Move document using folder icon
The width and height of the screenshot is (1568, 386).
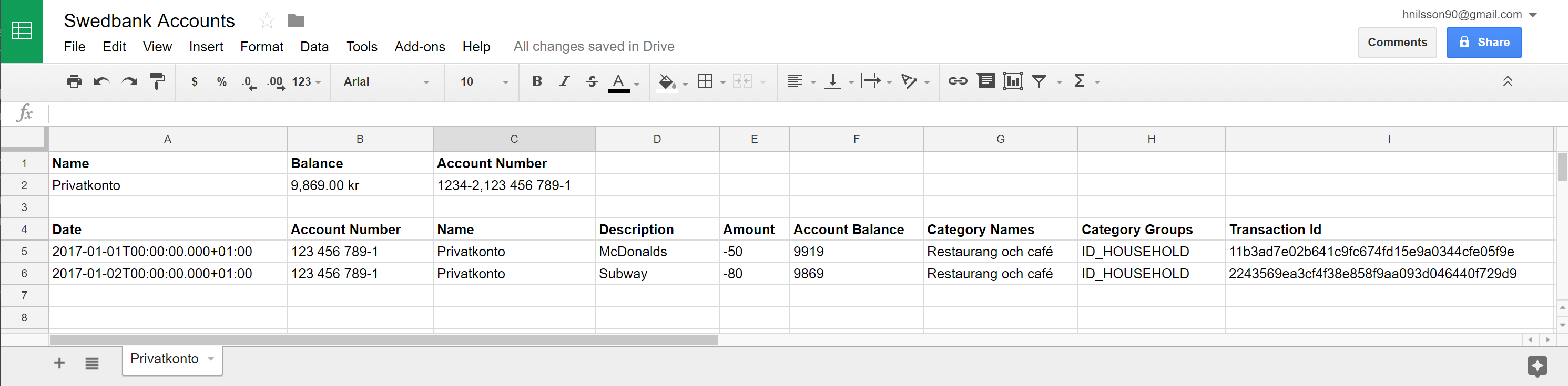click(296, 20)
